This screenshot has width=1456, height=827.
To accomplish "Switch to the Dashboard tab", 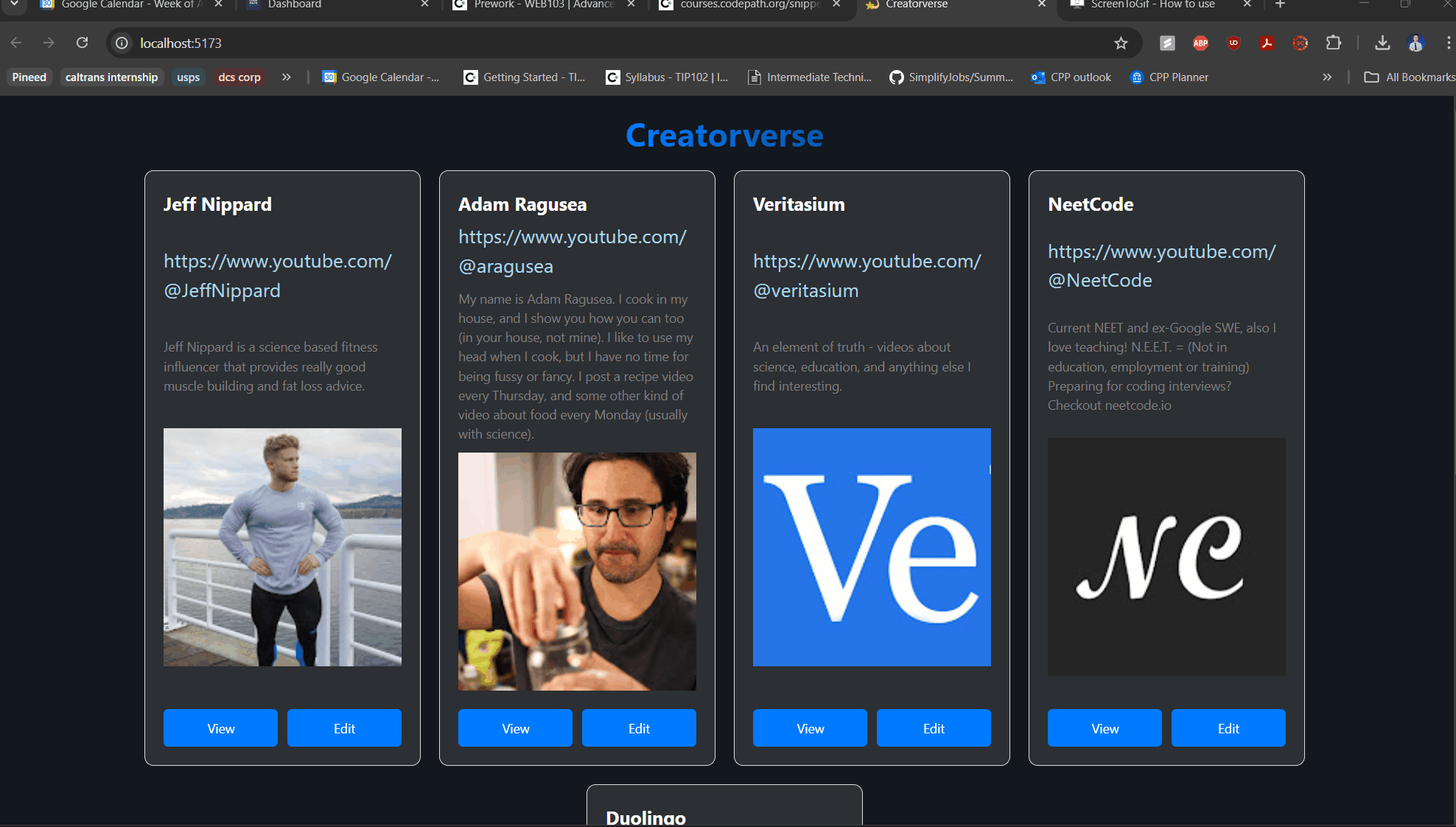I will click(295, 4).
